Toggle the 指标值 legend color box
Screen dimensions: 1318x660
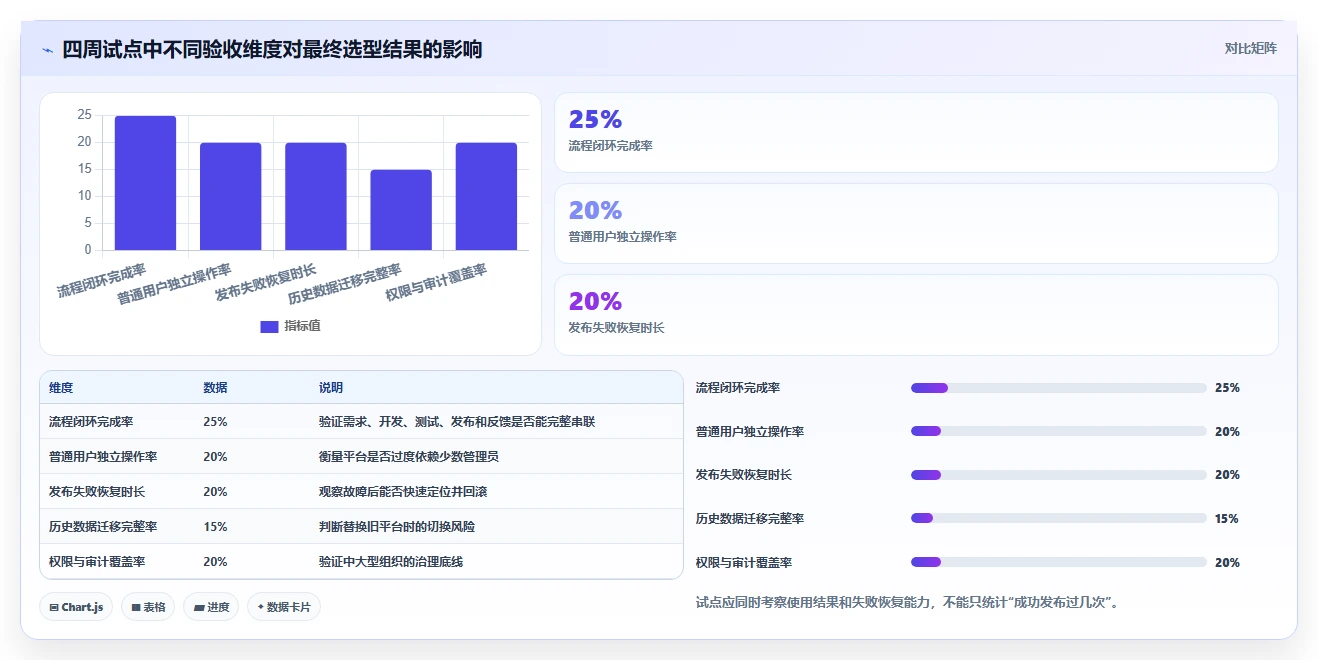click(269, 326)
